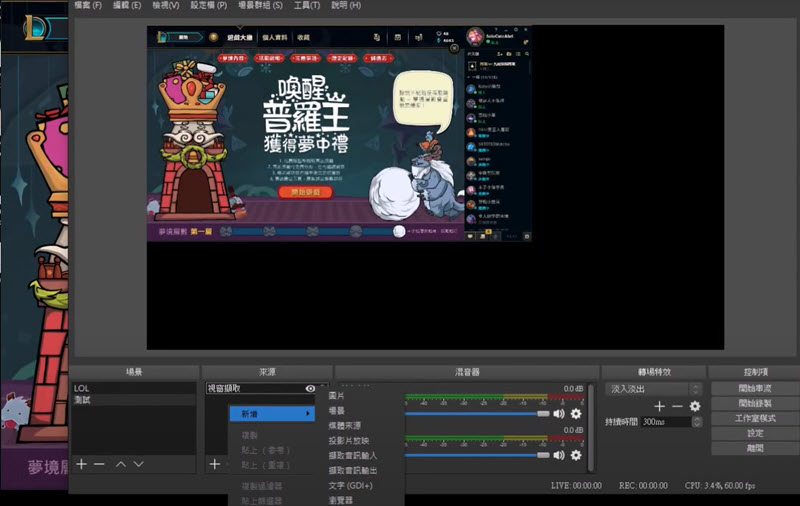
Task: Add a source with the plus icon in the 來源 panel
Action: click(215, 464)
